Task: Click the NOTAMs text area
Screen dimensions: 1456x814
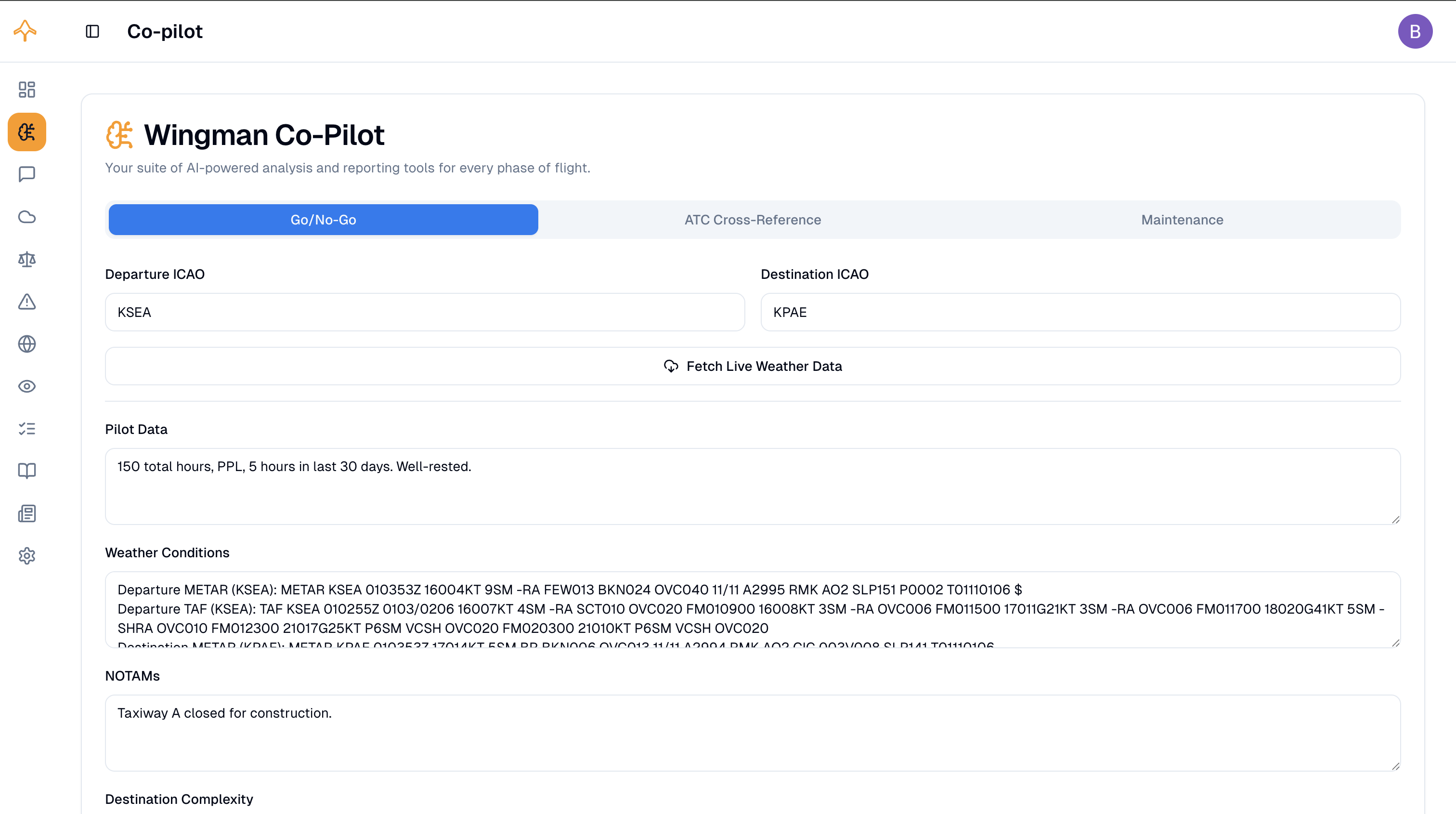Action: [x=752, y=733]
